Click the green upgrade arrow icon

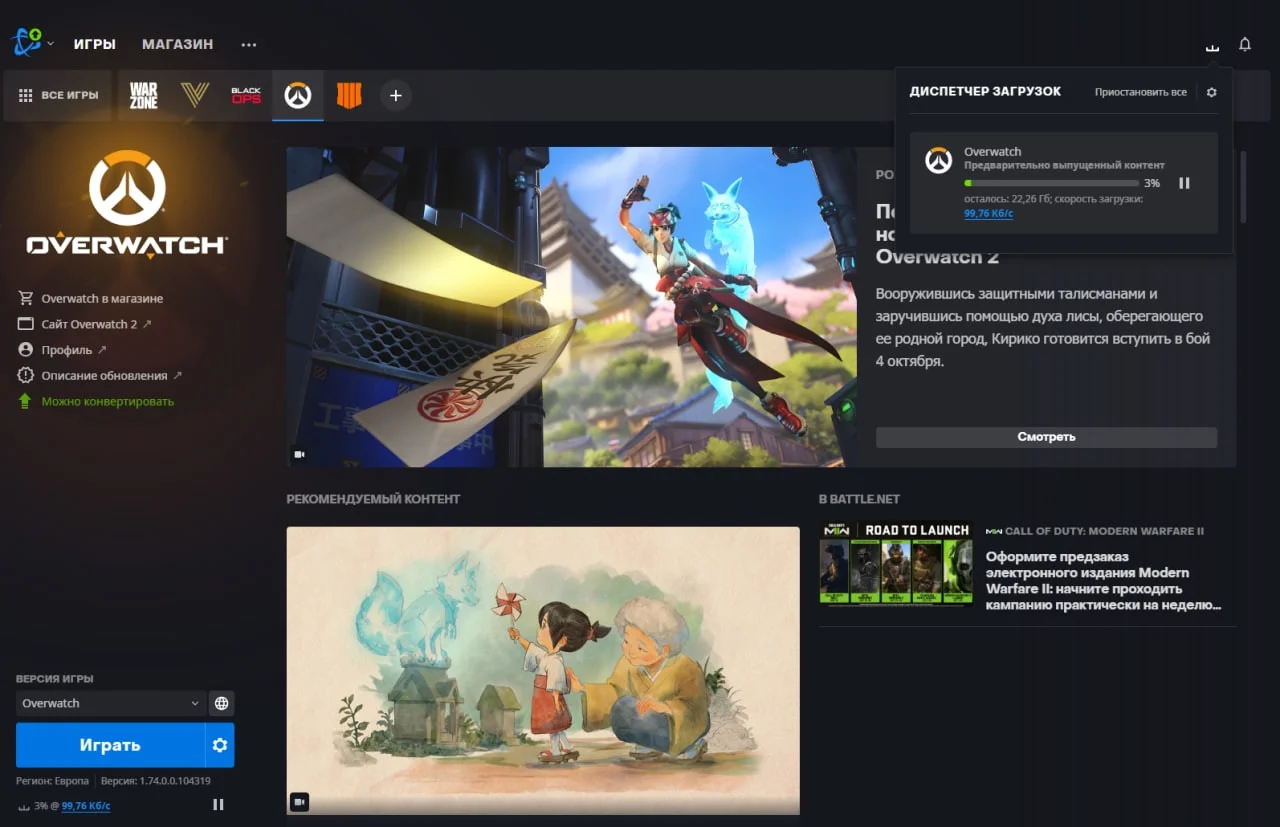coord(25,401)
